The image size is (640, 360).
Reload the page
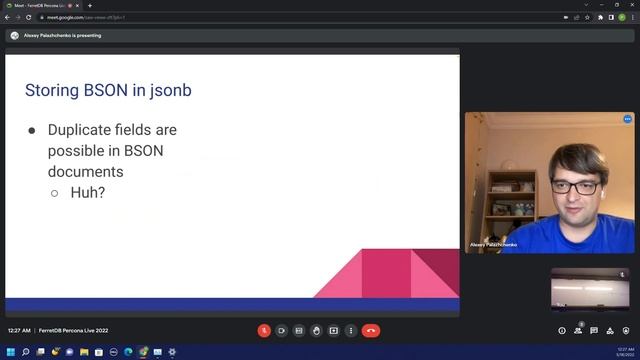click(29, 18)
